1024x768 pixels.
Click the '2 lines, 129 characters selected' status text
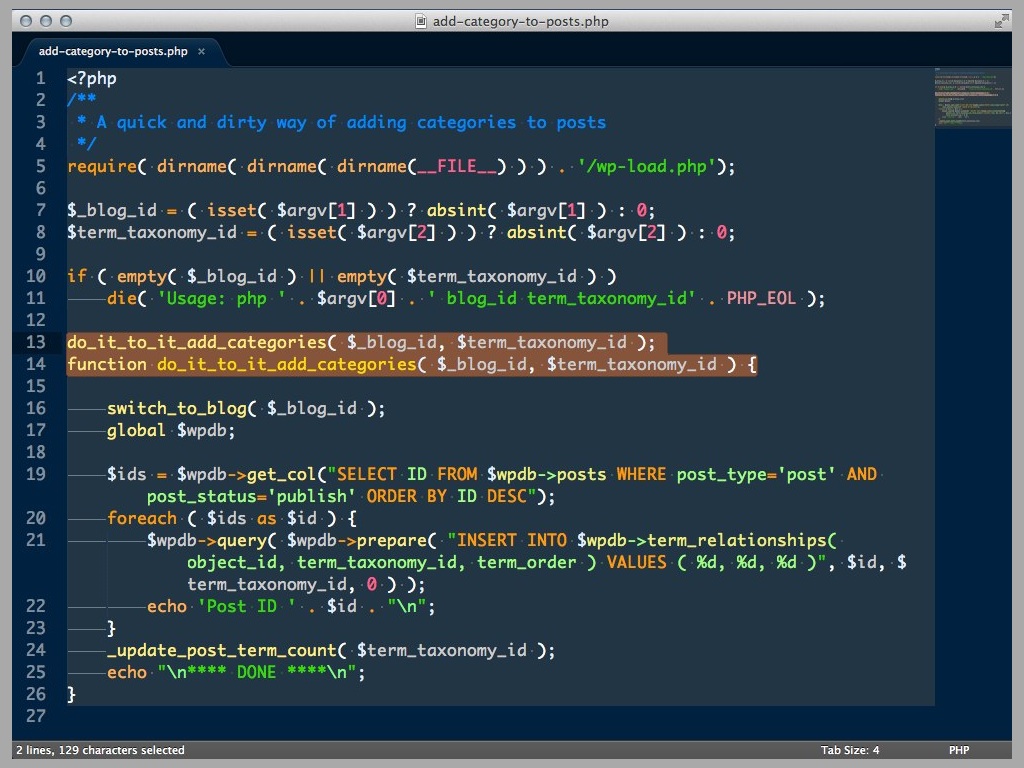pos(100,750)
